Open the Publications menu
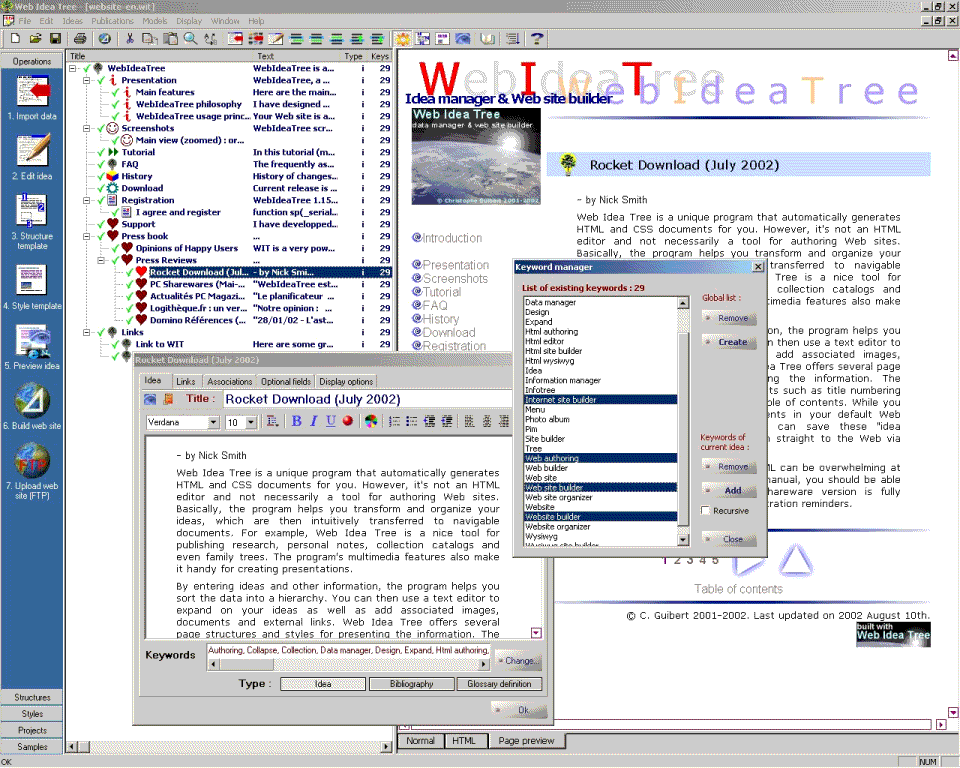This screenshot has height=768, width=960. (112, 21)
